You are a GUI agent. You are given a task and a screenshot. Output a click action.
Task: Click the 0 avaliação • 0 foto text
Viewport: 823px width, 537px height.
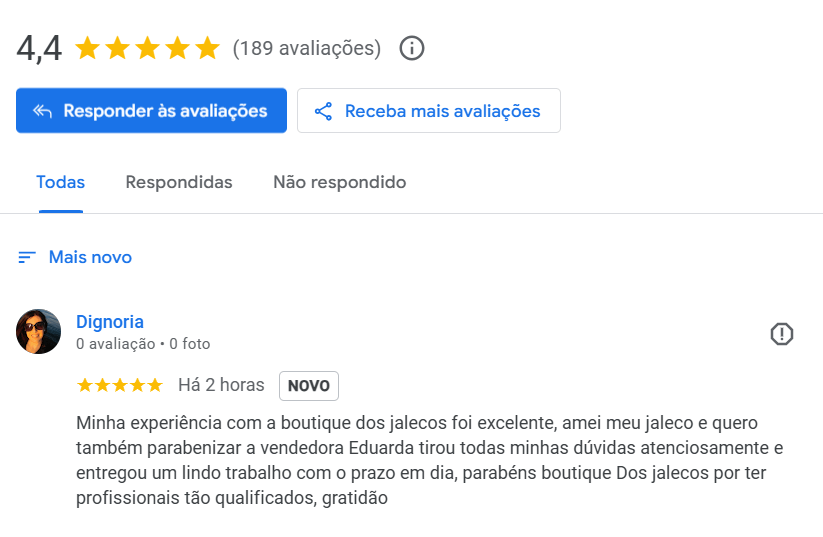143,344
